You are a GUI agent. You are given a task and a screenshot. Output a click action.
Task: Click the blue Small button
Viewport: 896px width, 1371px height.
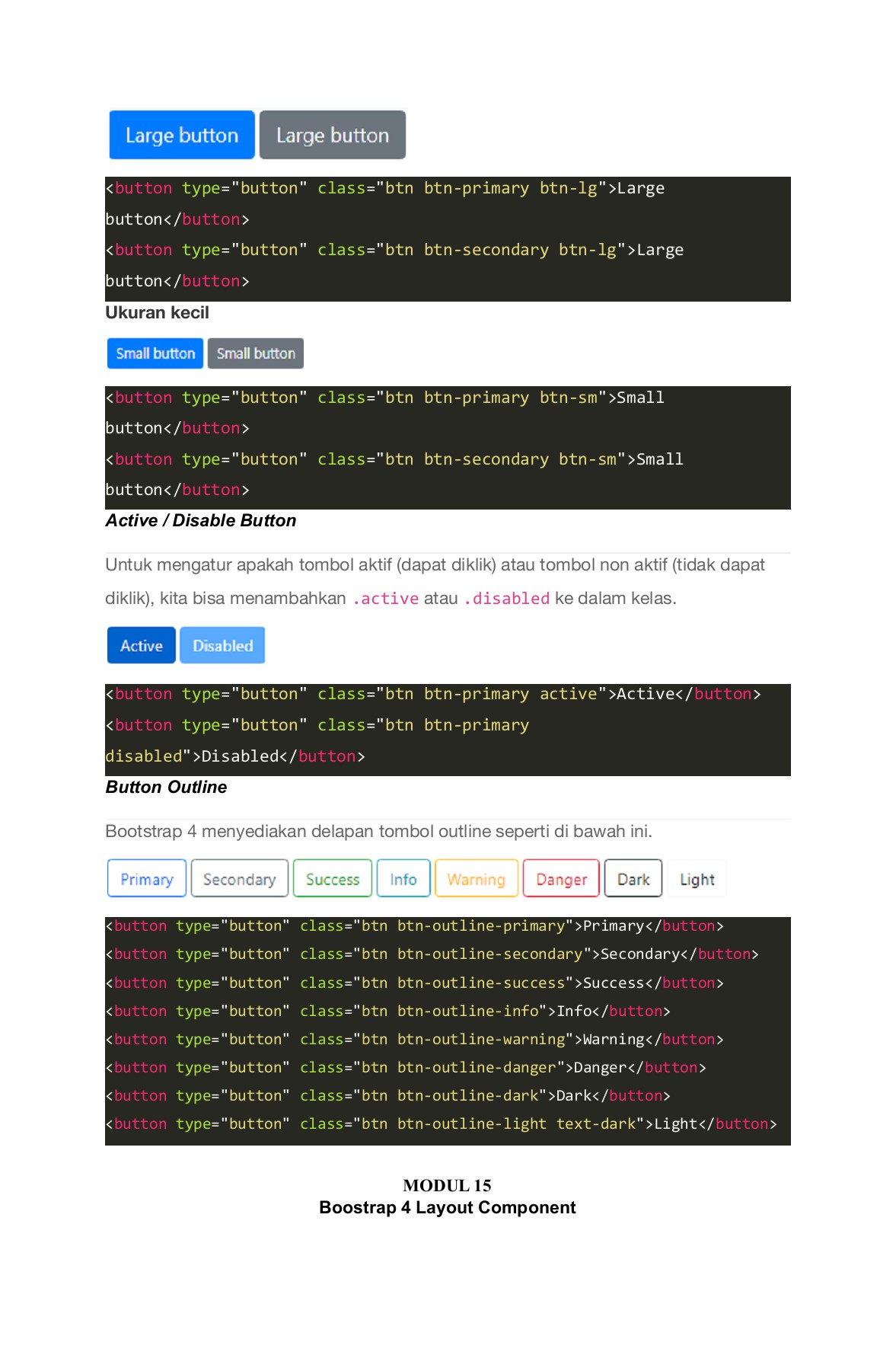(155, 353)
